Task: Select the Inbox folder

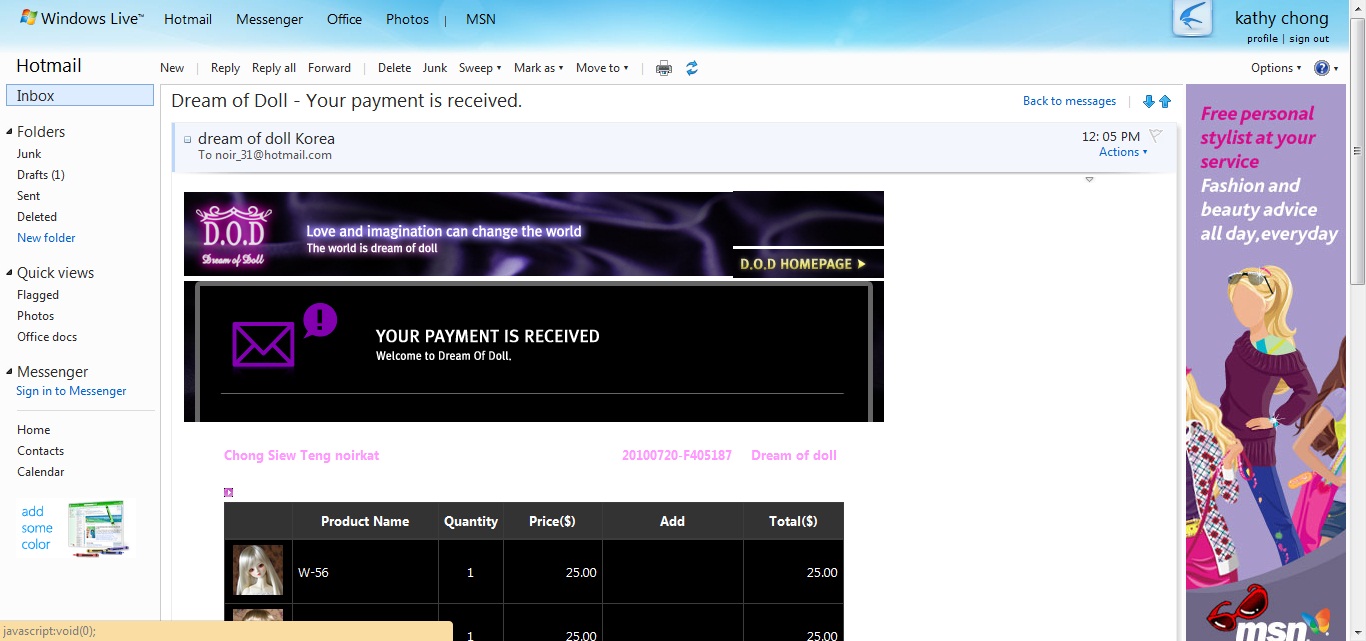Action: tap(80, 96)
